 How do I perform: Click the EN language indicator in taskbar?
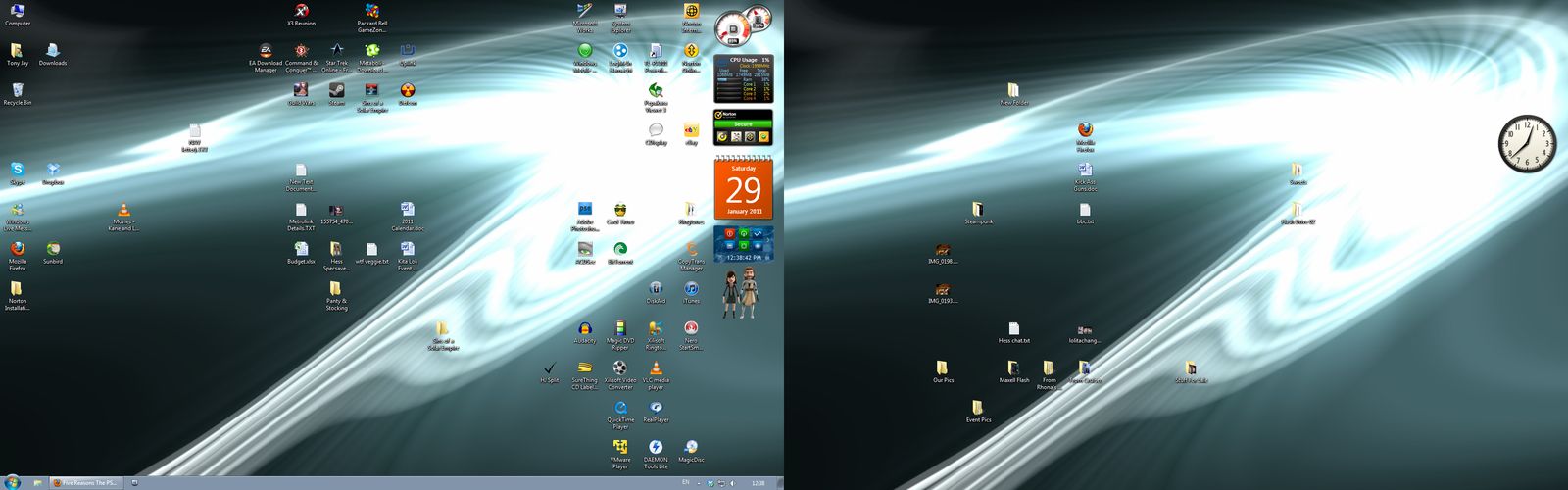pyautogui.click(x=685, y=482)
